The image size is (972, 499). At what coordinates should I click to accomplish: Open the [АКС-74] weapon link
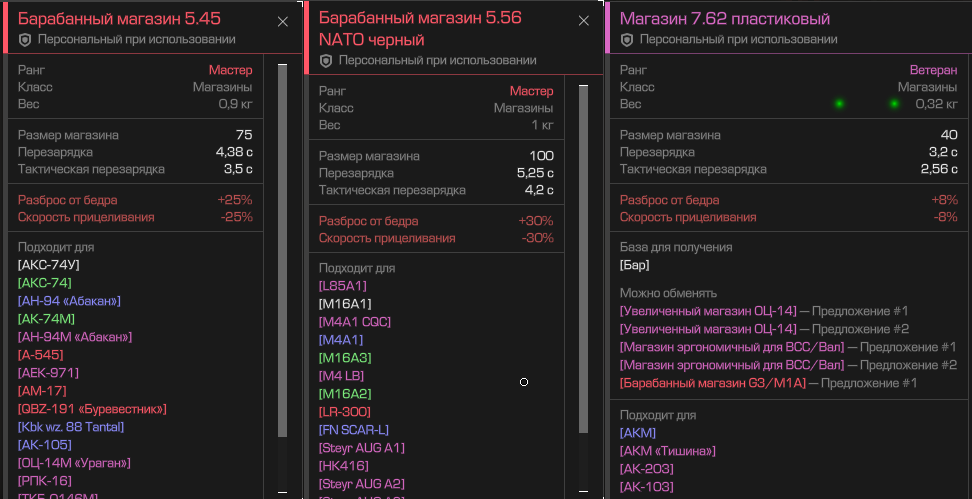[x=45, y=283]
